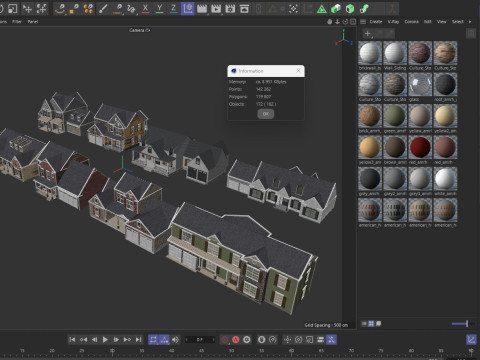480x360 pixels.
Task: Click OK in the Information dialog
Action: click(x=266, y=114)
